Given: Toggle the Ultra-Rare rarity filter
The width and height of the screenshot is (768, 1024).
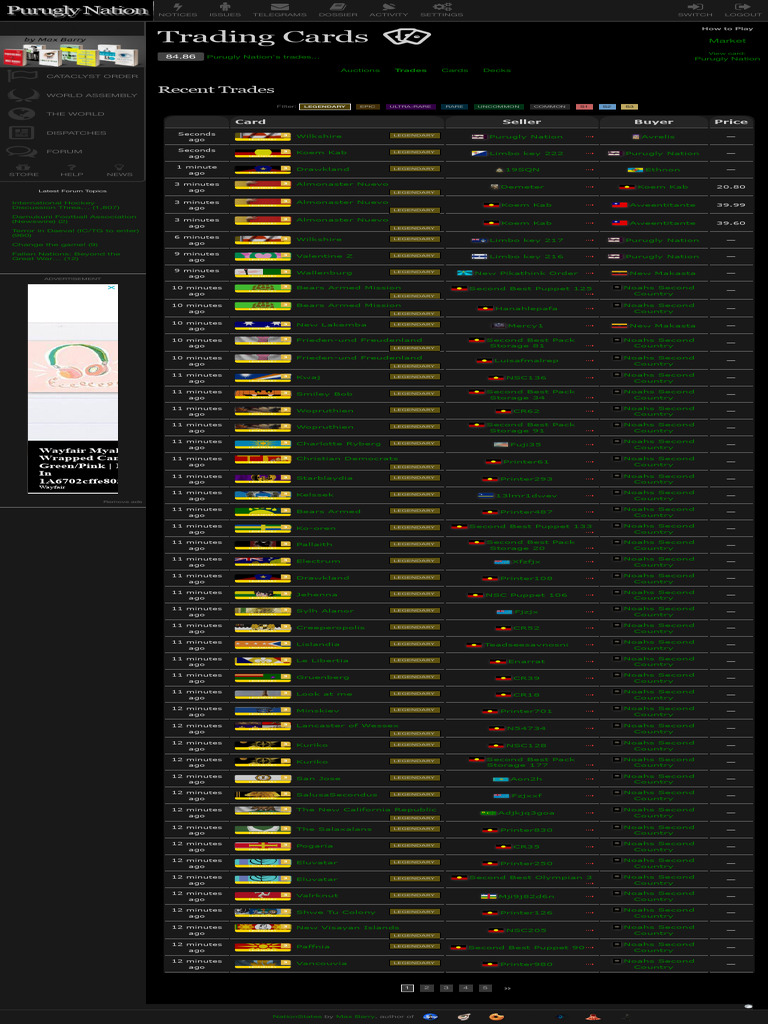Looking at the screenshot, I should [411, 106].
